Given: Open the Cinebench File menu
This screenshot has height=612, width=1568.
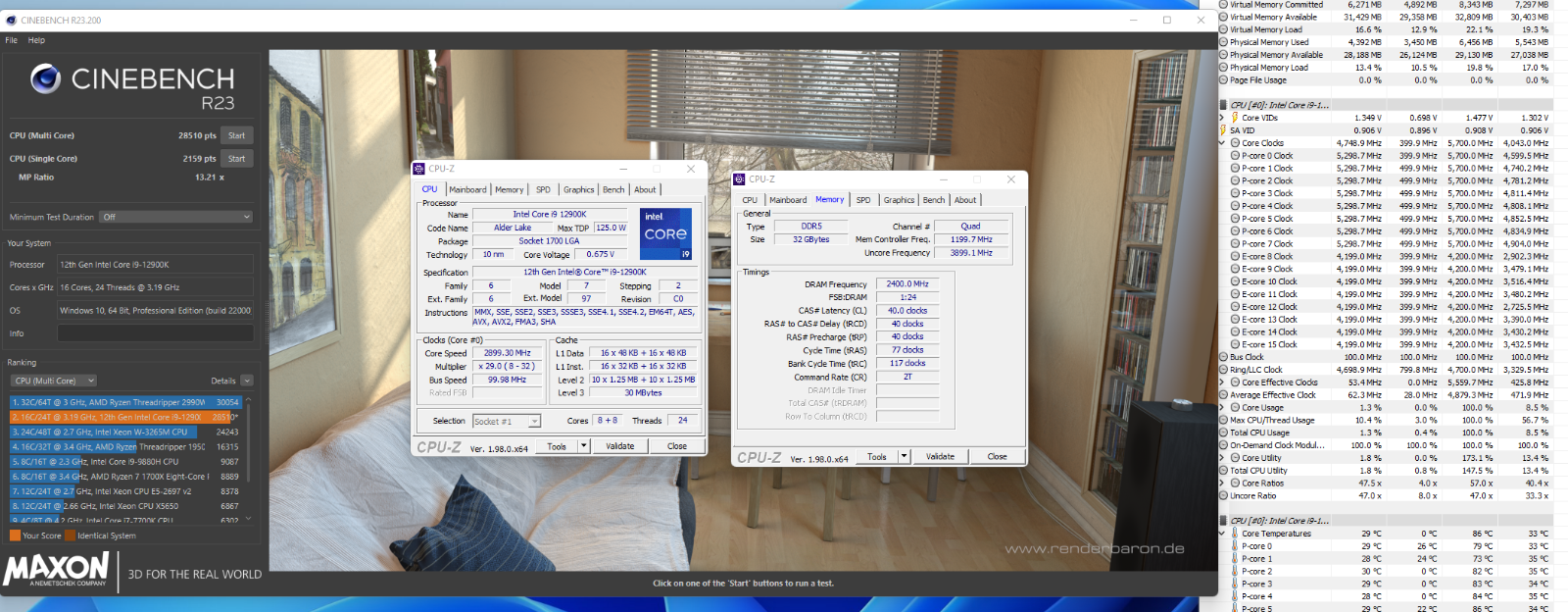Looking at the screenshot, I should point(12,40).
